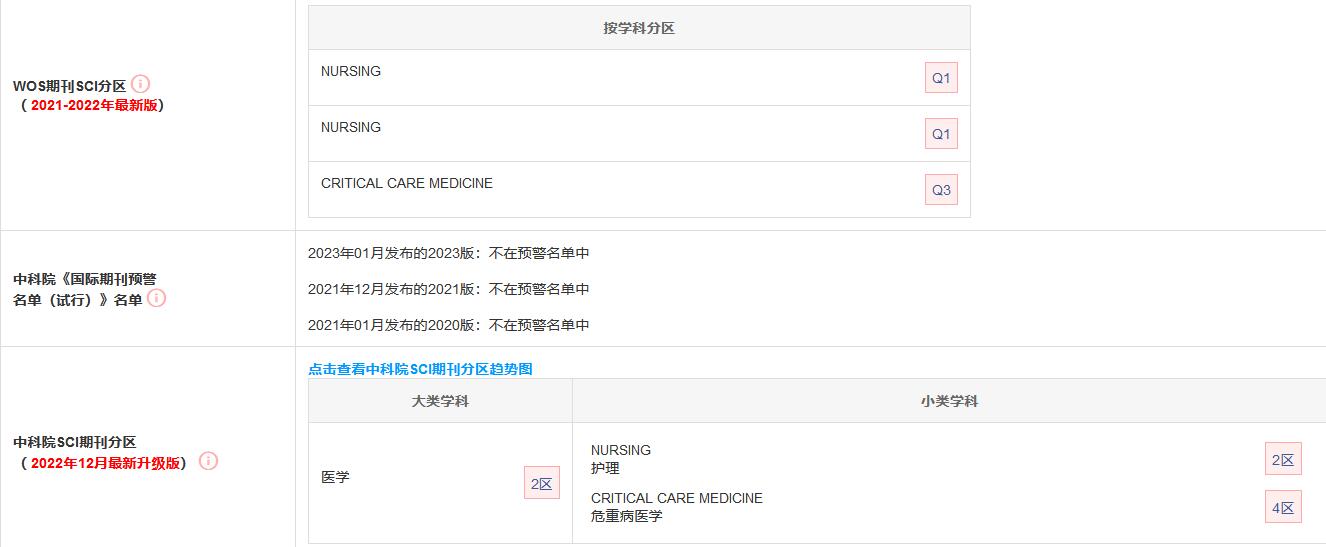
Task: Click the 2区 badge next to 医学
Action: coord(541,483)
